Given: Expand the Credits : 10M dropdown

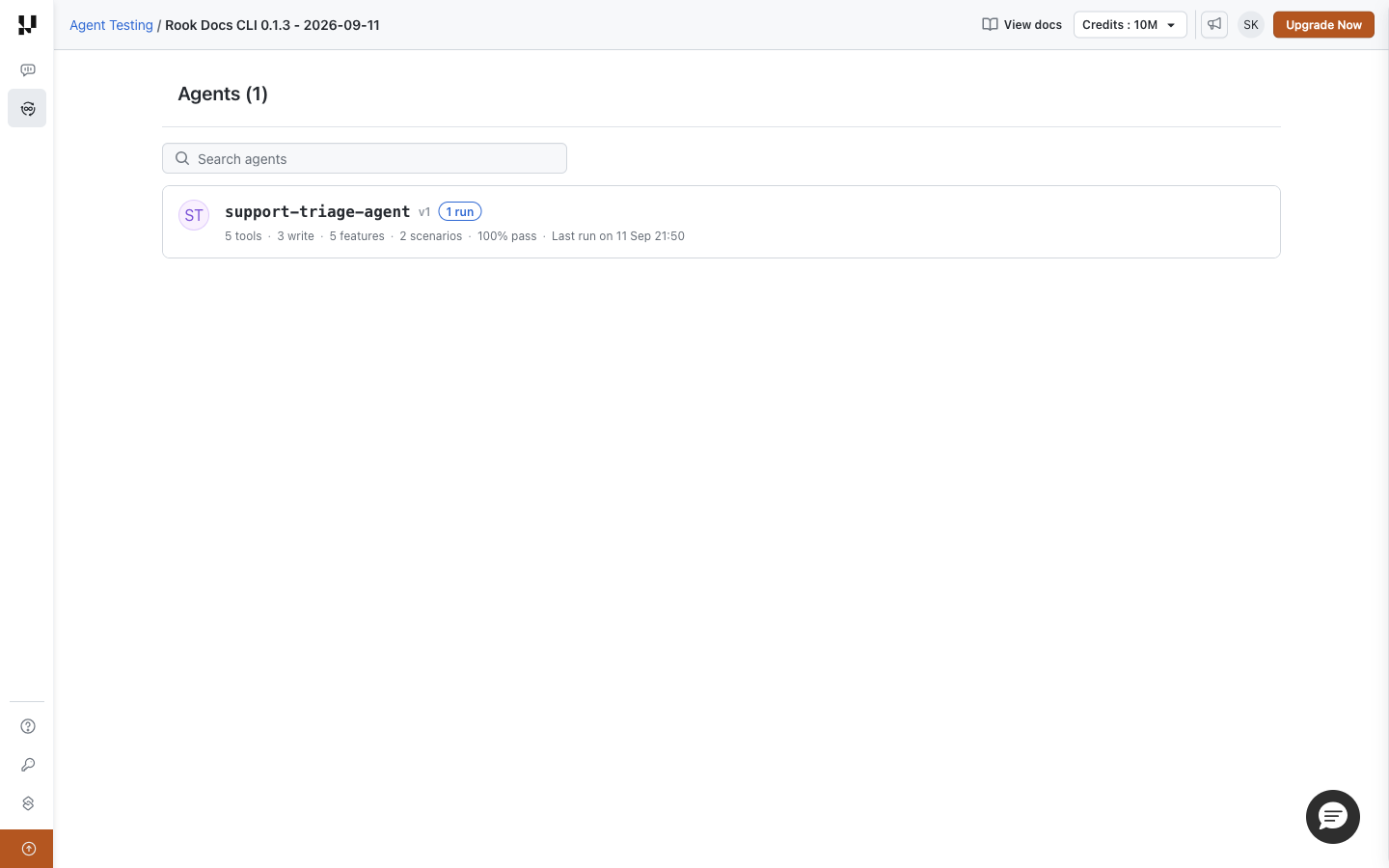Looking at the screenshot, I should tap(1130, 24).
